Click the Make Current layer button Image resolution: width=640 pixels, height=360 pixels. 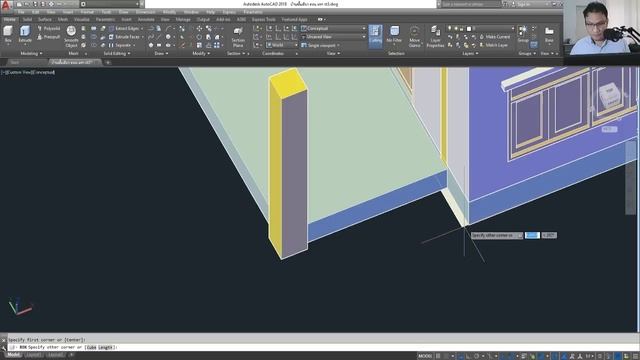click(x=495, y=37)
